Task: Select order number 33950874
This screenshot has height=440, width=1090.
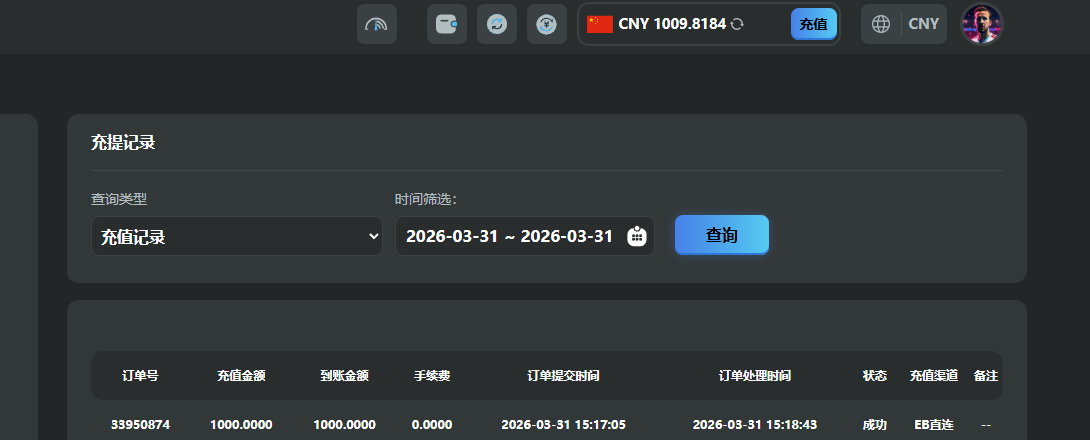Action: [140, 424]
